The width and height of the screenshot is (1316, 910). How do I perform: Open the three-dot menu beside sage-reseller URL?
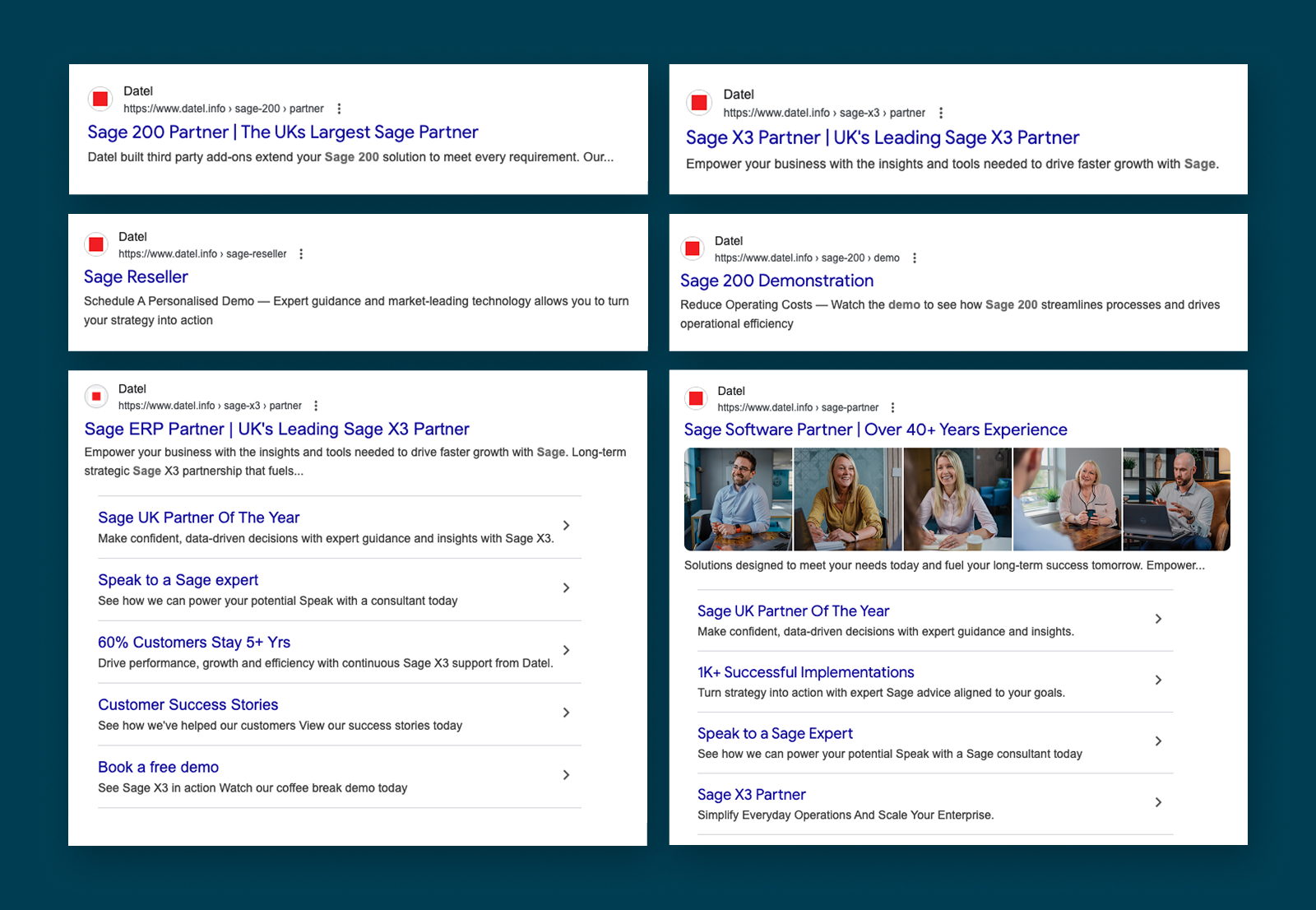coord(301,253)
